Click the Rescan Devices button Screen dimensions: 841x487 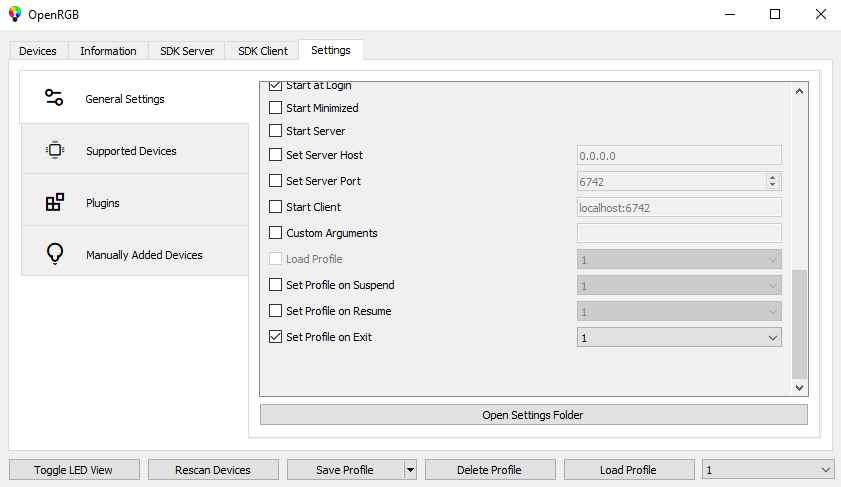213,470
